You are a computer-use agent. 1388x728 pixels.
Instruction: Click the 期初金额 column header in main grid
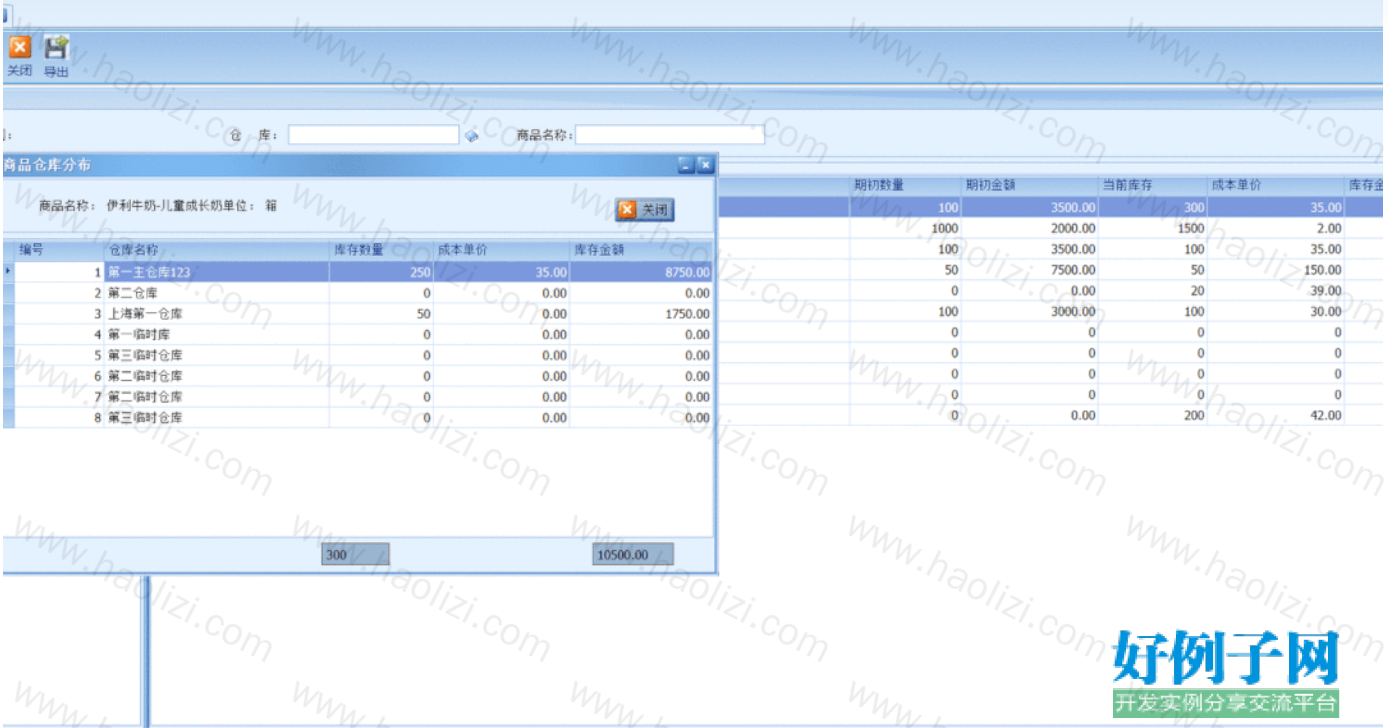[x=1030, y=185]
